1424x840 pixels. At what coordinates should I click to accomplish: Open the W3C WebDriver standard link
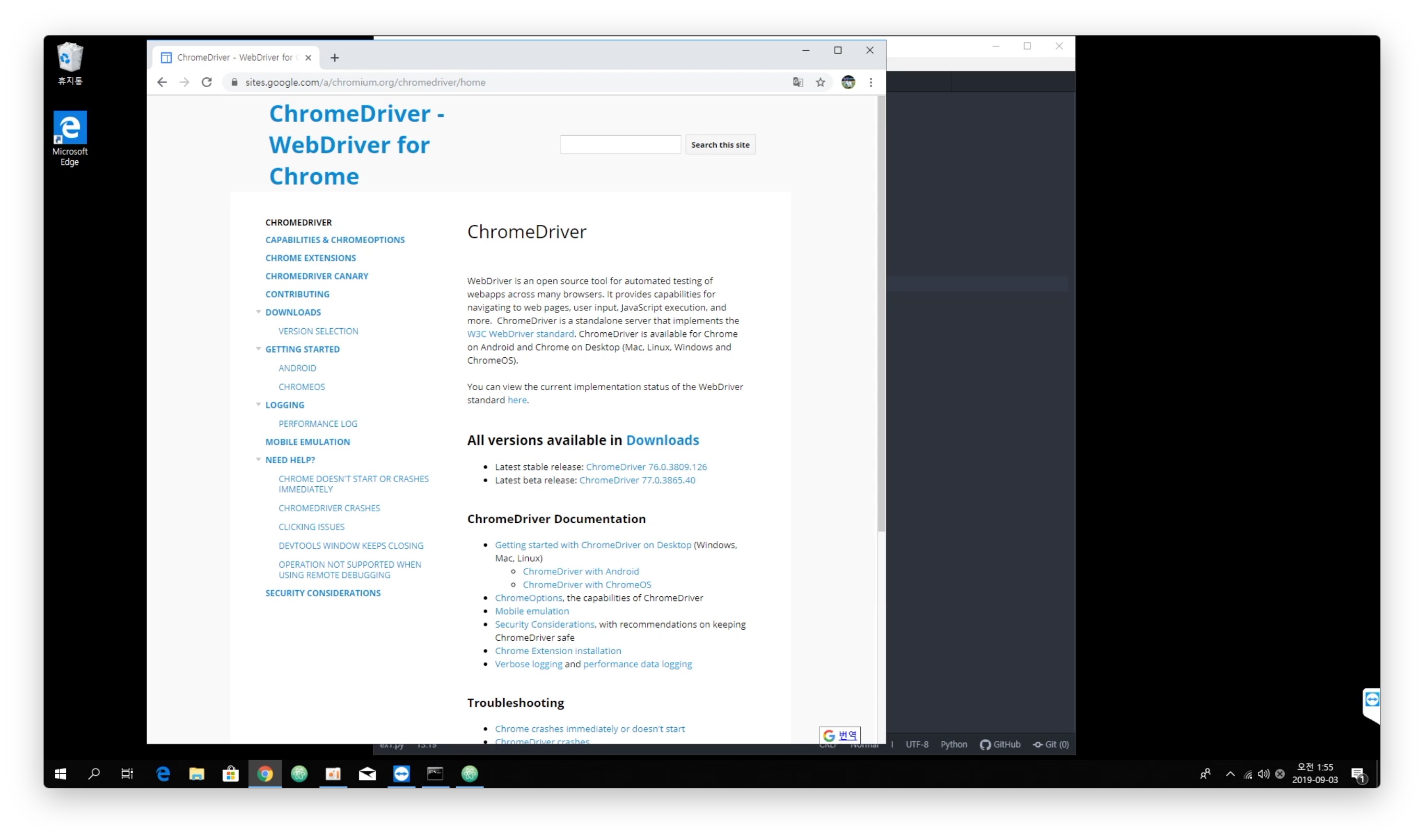tap(520, 333)
